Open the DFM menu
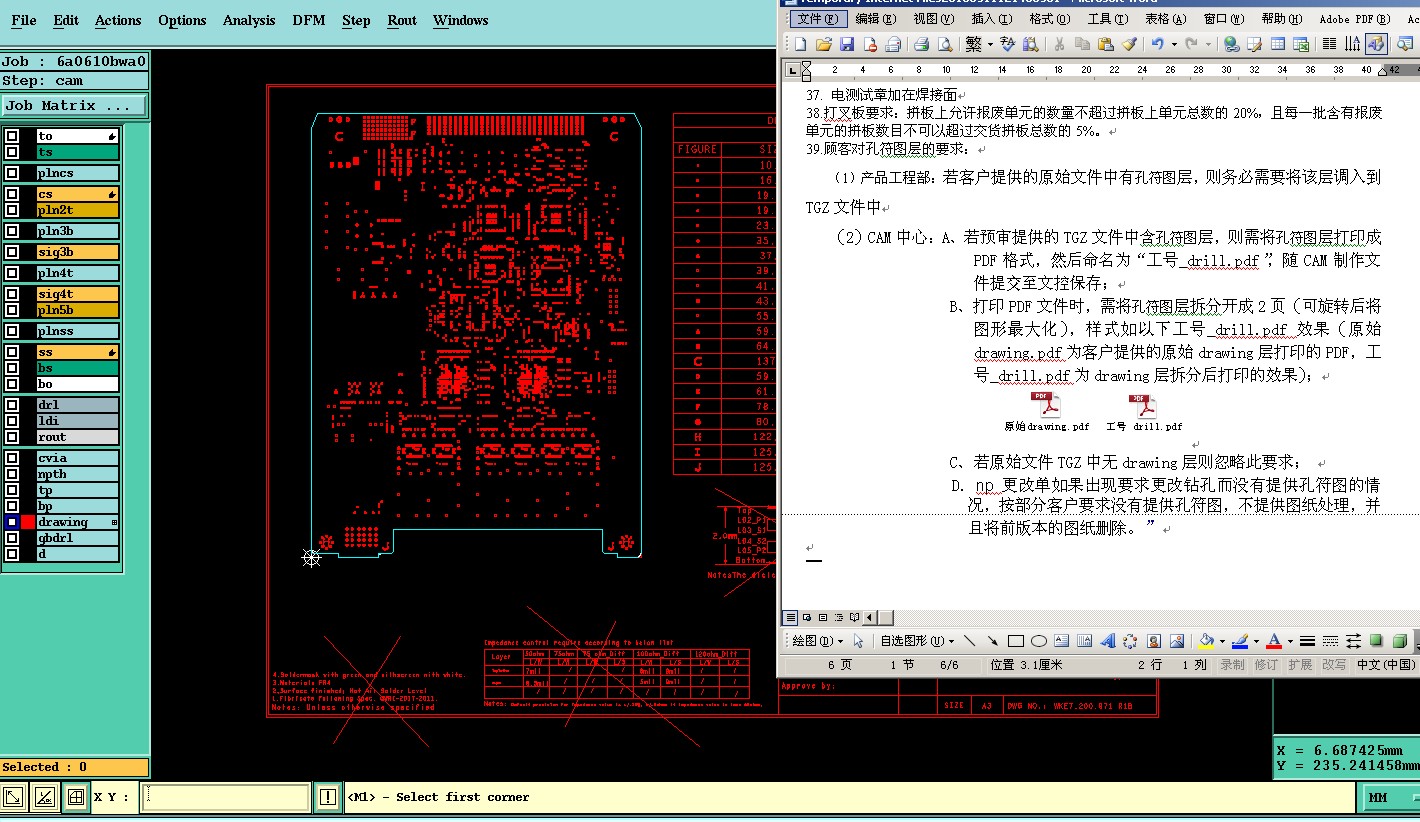The width and height of the screenshot is (1420, 822). [309, 20]
